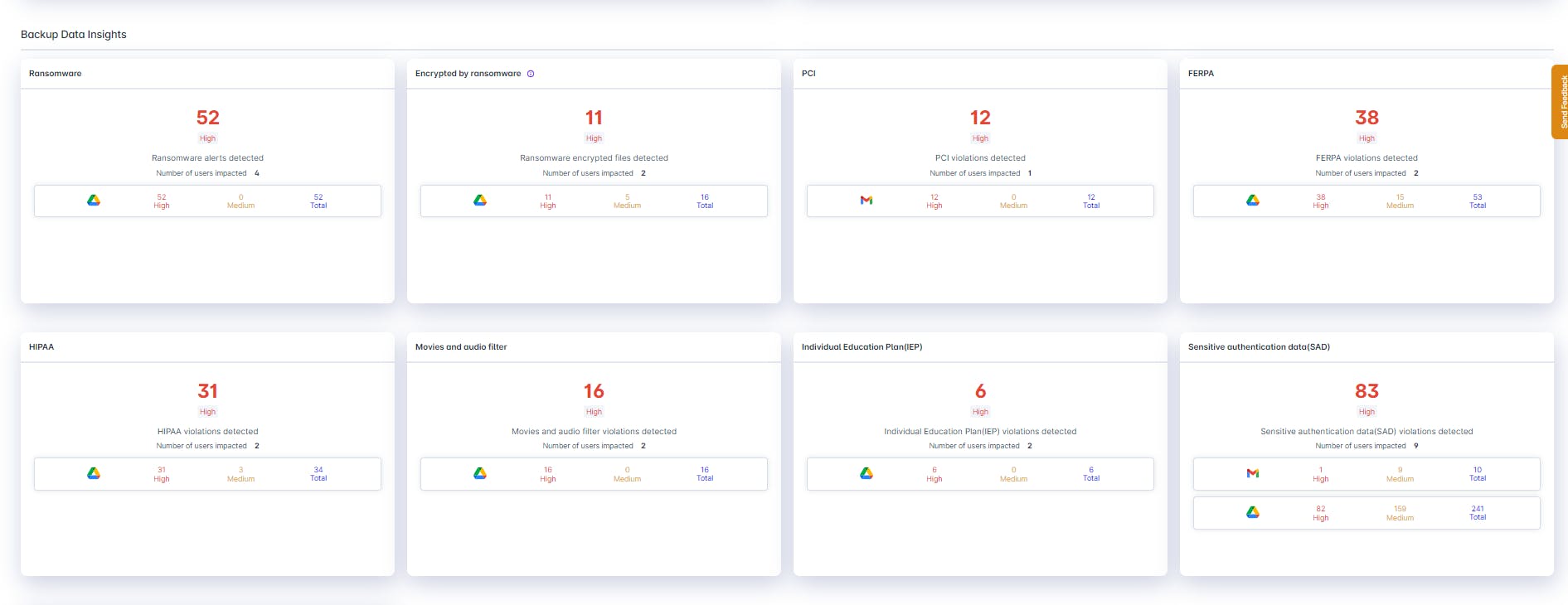Select 16 Total in Encrypted by ransomware row
This screenshot has height=605, width=1568.
[x=705, y=201]
